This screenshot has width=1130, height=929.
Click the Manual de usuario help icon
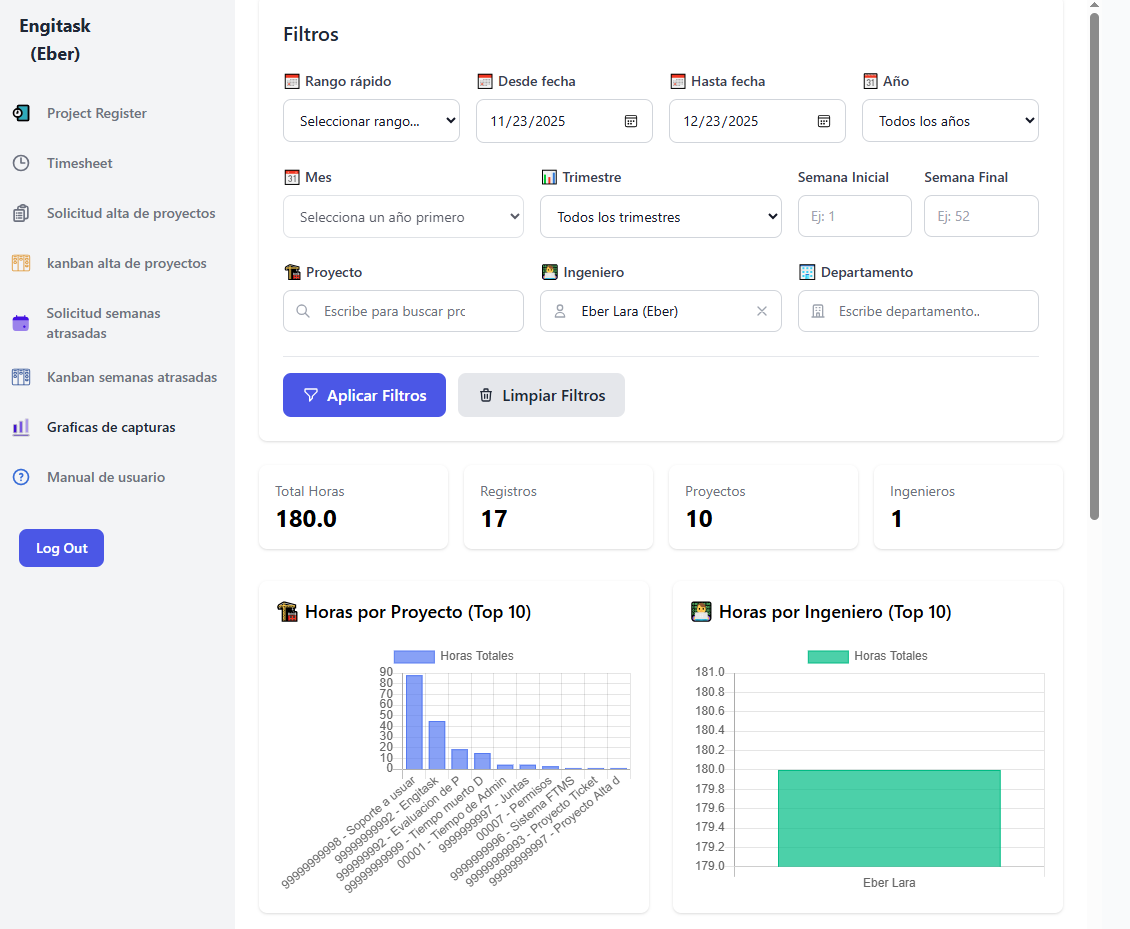(21, 477)
